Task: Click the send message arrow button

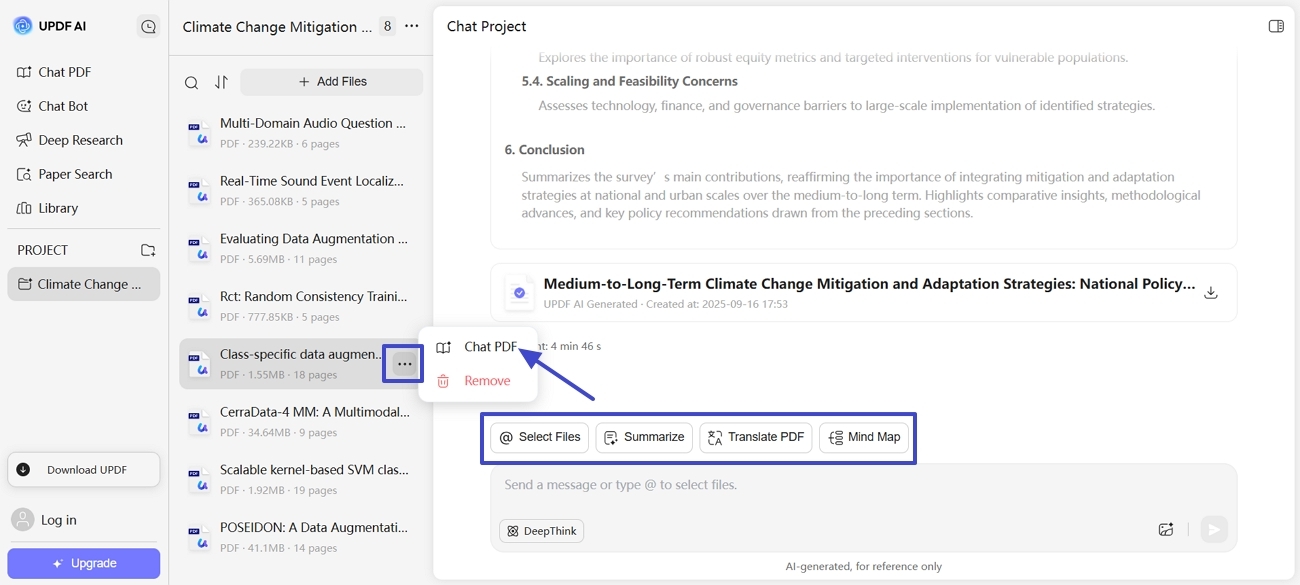Action: pos(1213,530)
